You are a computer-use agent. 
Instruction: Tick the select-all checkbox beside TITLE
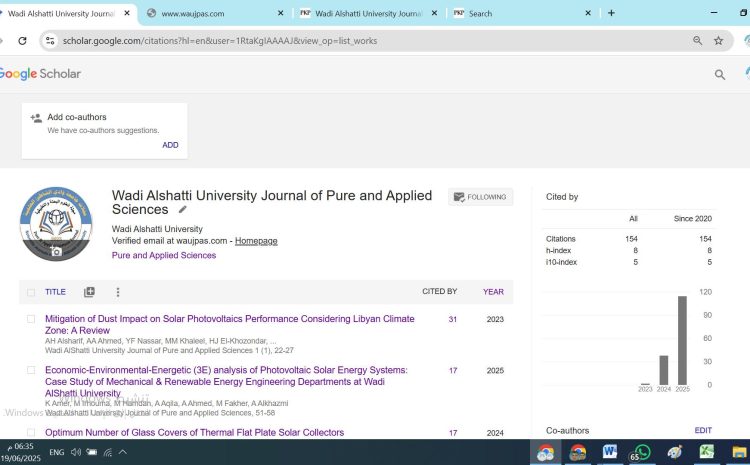pyautogui.click(x=31, y=292)
